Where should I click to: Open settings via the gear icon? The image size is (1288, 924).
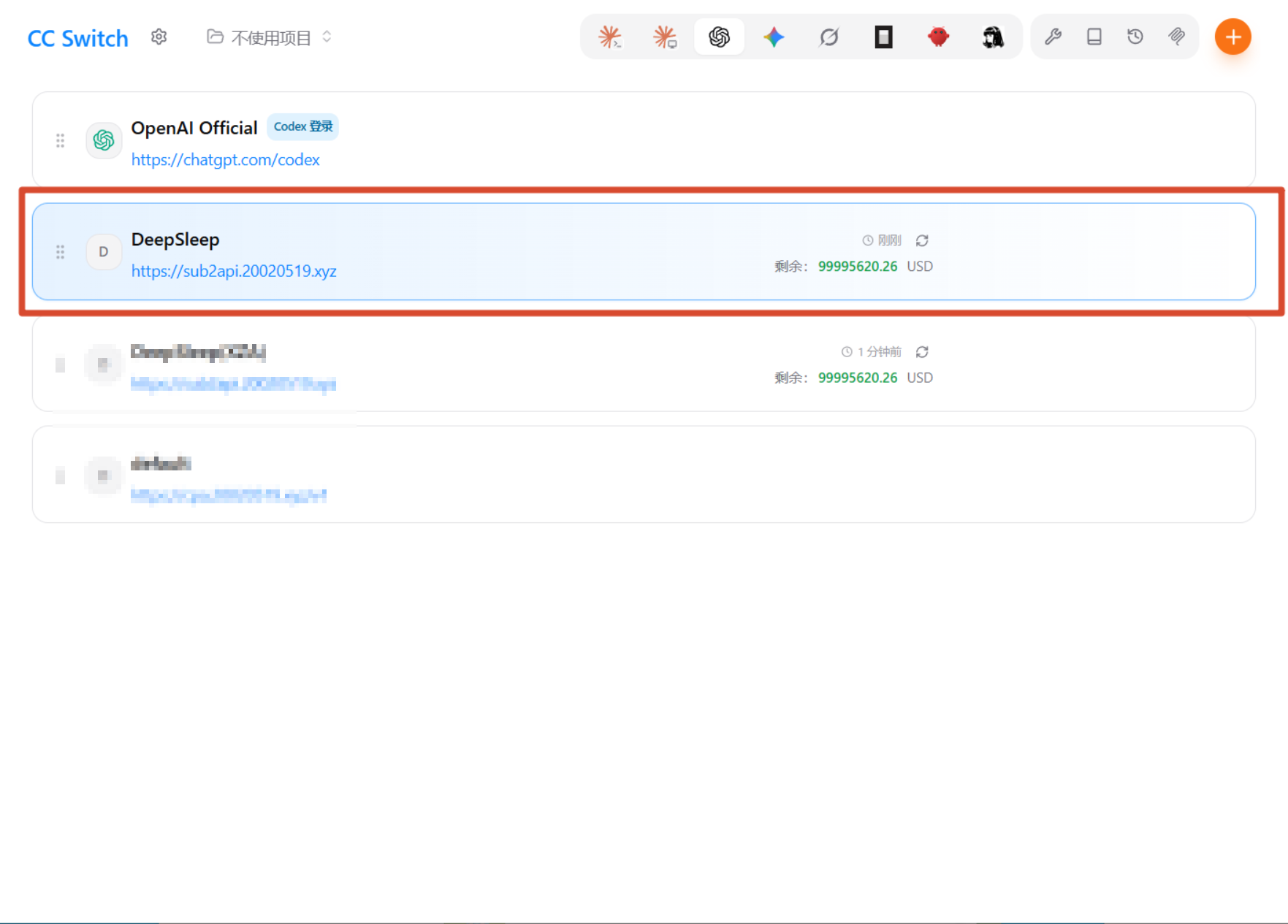159,37
